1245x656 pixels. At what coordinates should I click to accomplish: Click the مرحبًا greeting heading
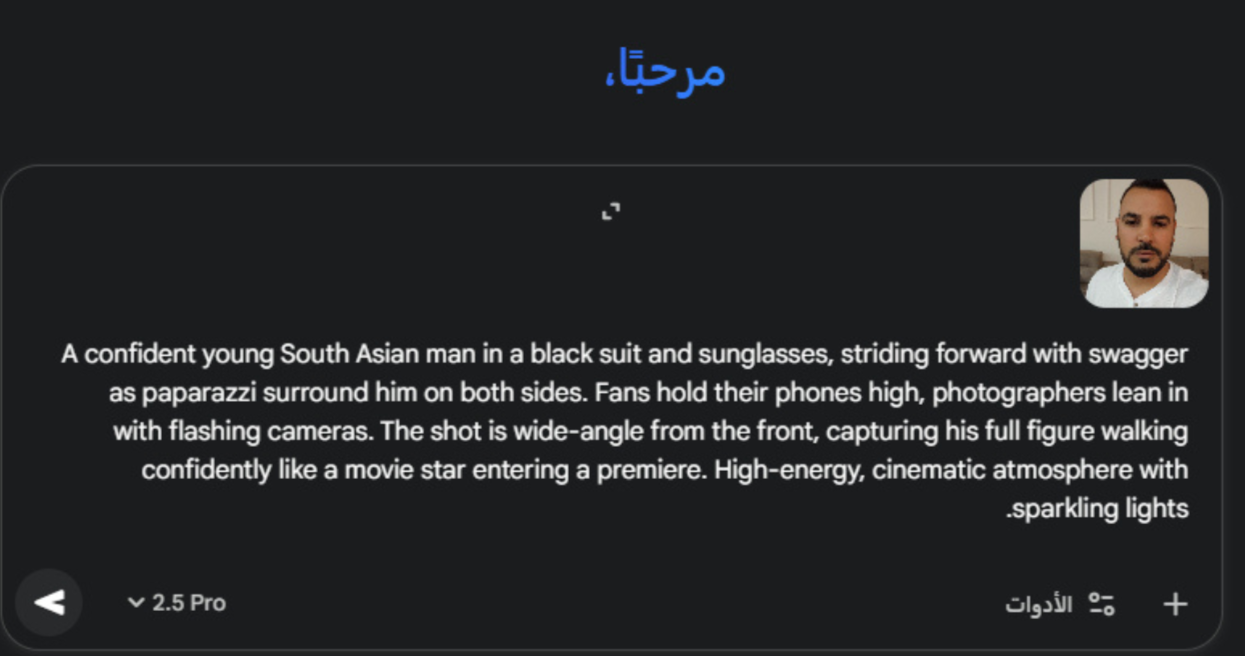(665, 70)
